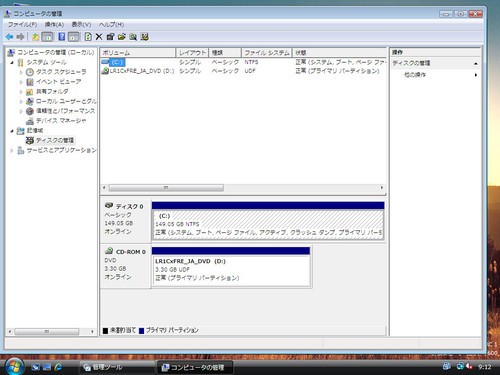500x375 pixels.
Task: Switch to 管理ツール taskbar button
Action: (x=117, y=367)
